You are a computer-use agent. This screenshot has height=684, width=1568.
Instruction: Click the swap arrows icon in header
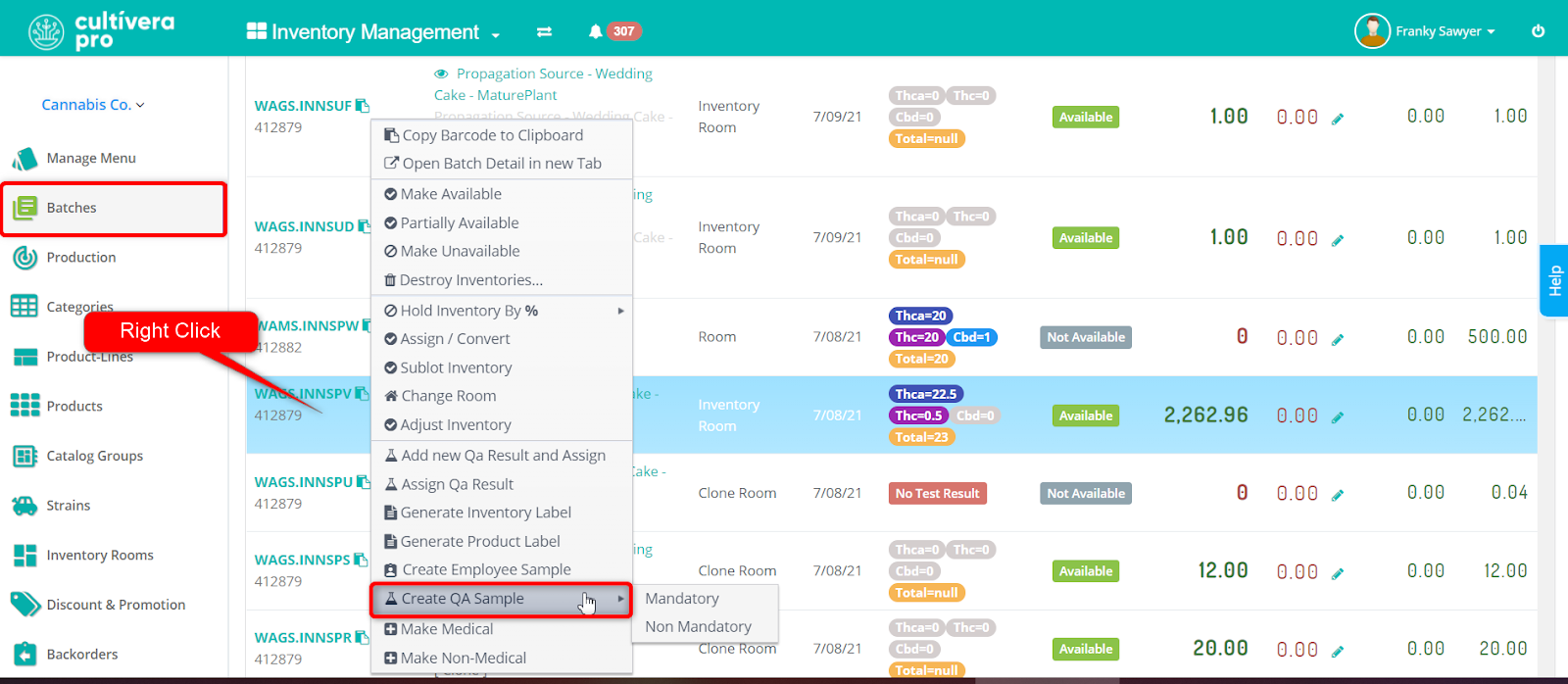tap(544, 31)
